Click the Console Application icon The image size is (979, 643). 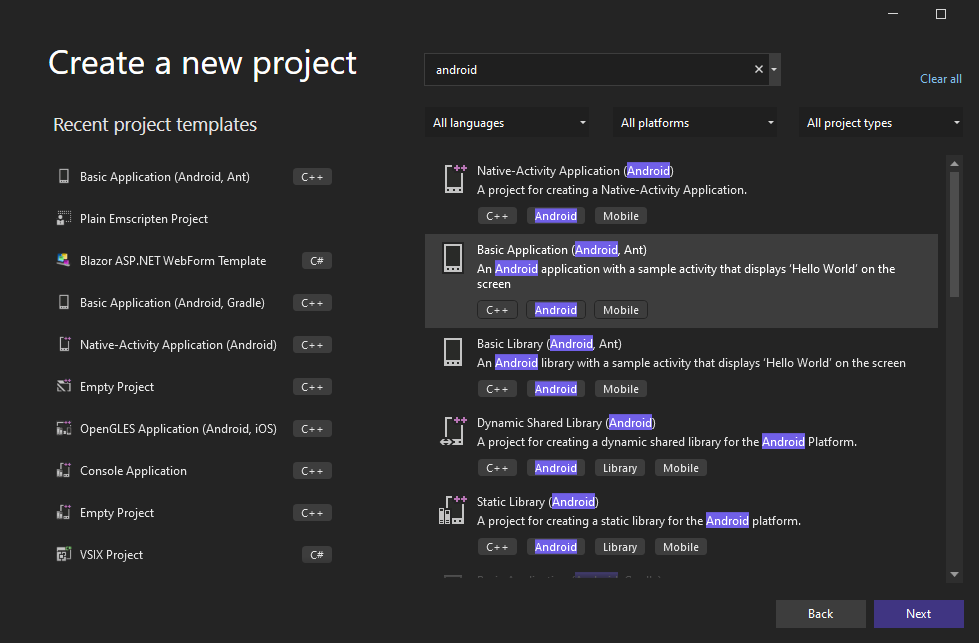click(x=64, y=470)
